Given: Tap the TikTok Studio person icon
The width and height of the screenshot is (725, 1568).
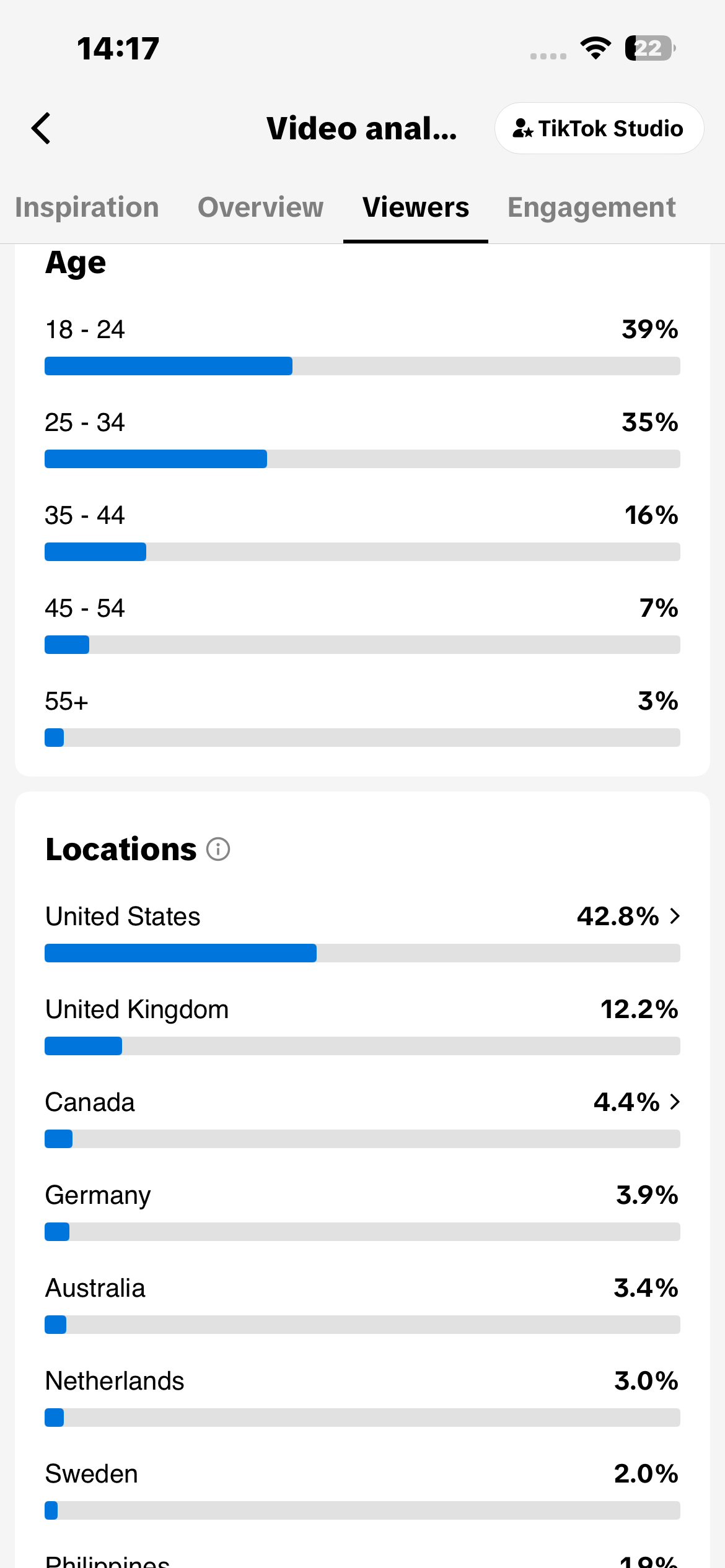Looking at the screenshot, I should point(522,128).
